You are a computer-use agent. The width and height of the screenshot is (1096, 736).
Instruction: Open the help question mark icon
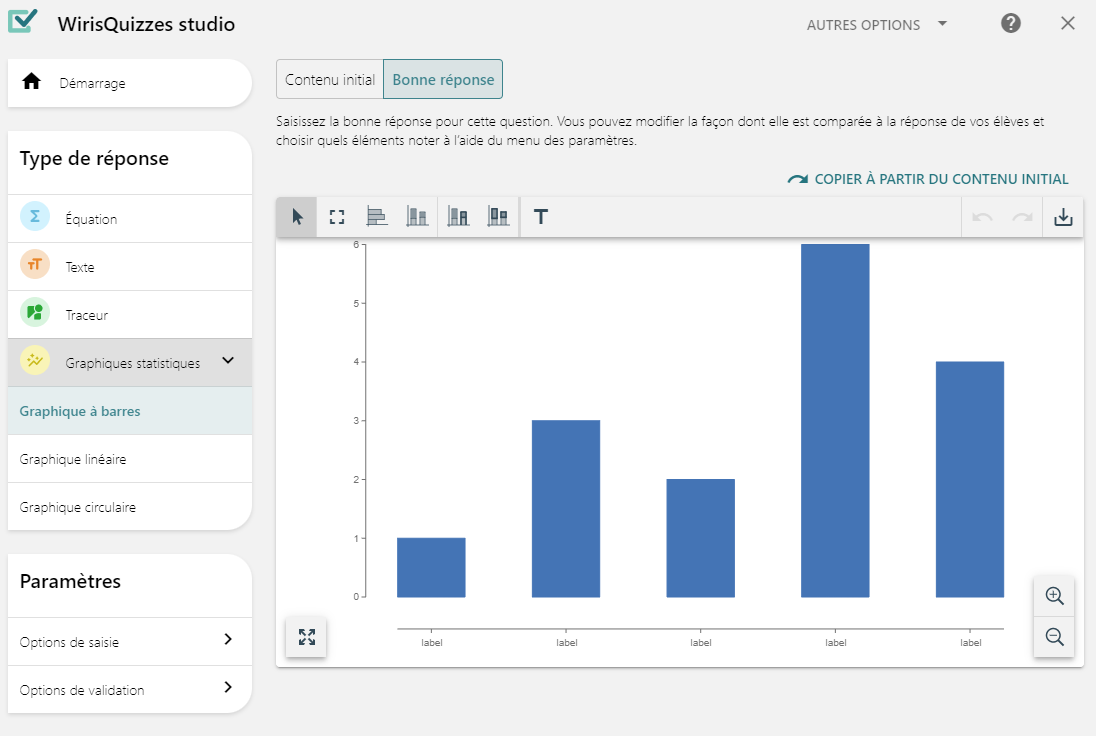coord(1011,24)
